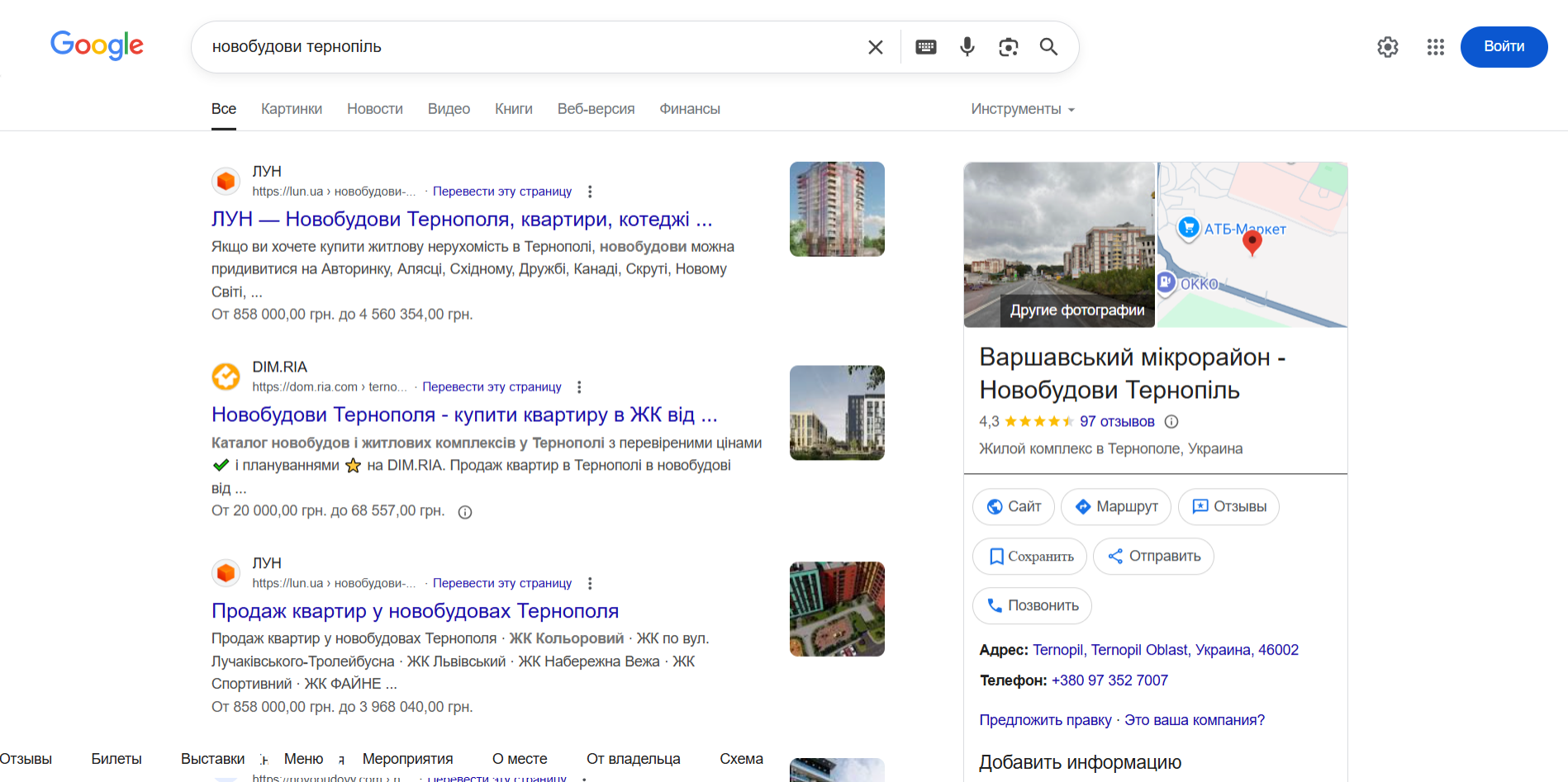Open search by image camera icon

tap(1008, 47)
